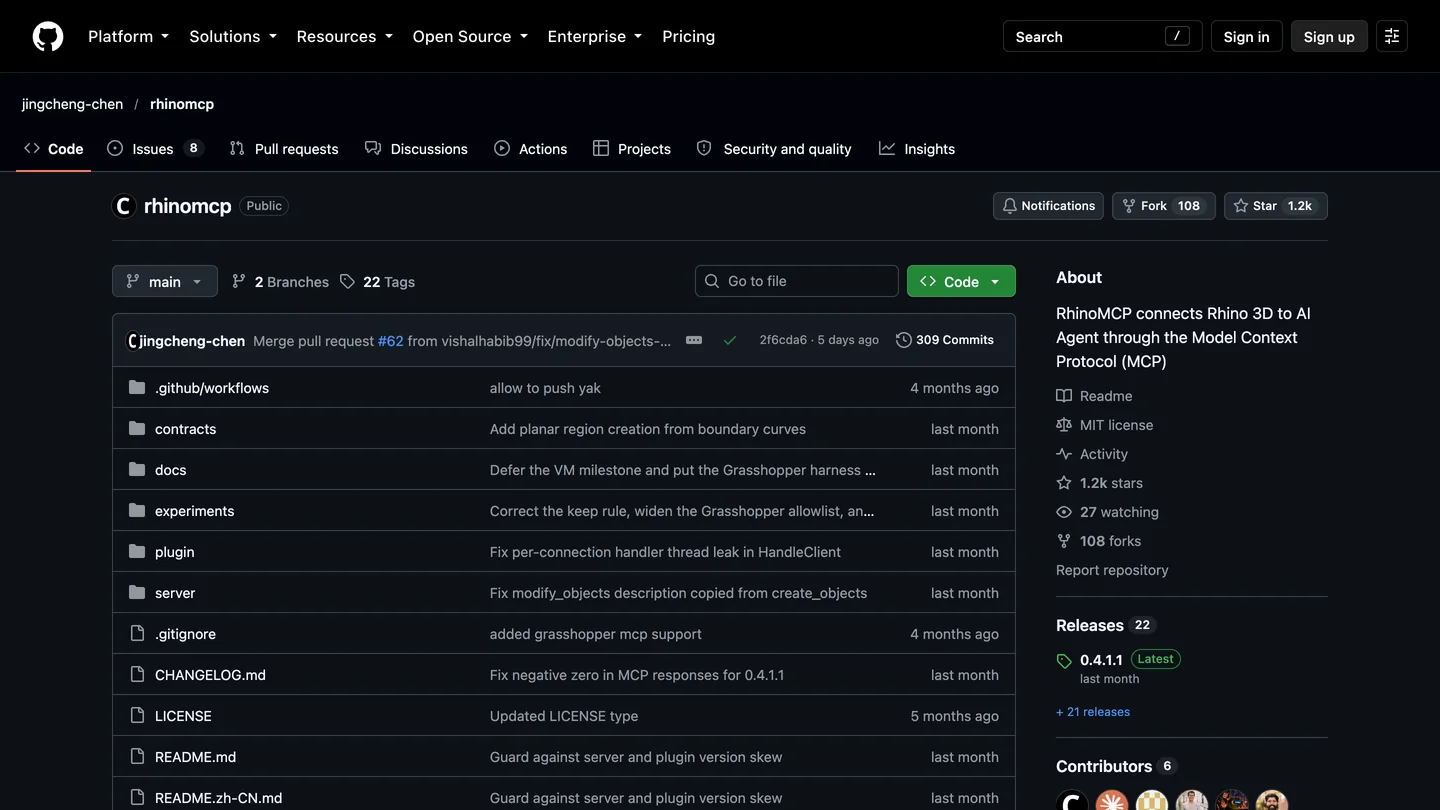Click the Go to file input field
Image resolution: width=1440 pixels, height=810 pixels.
pyautogui.click(x=797, y=281)
